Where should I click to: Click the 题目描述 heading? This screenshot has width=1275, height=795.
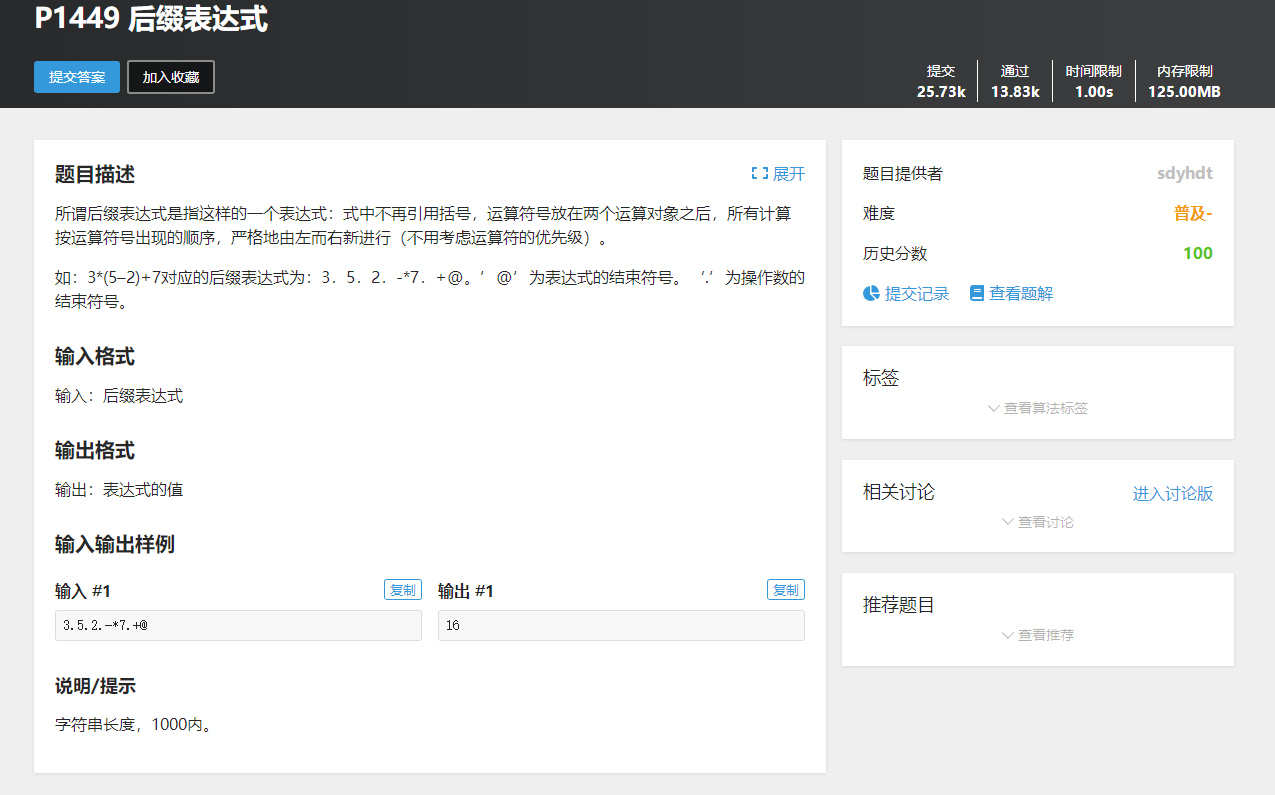pyautogui.click(x=95, y=174)
